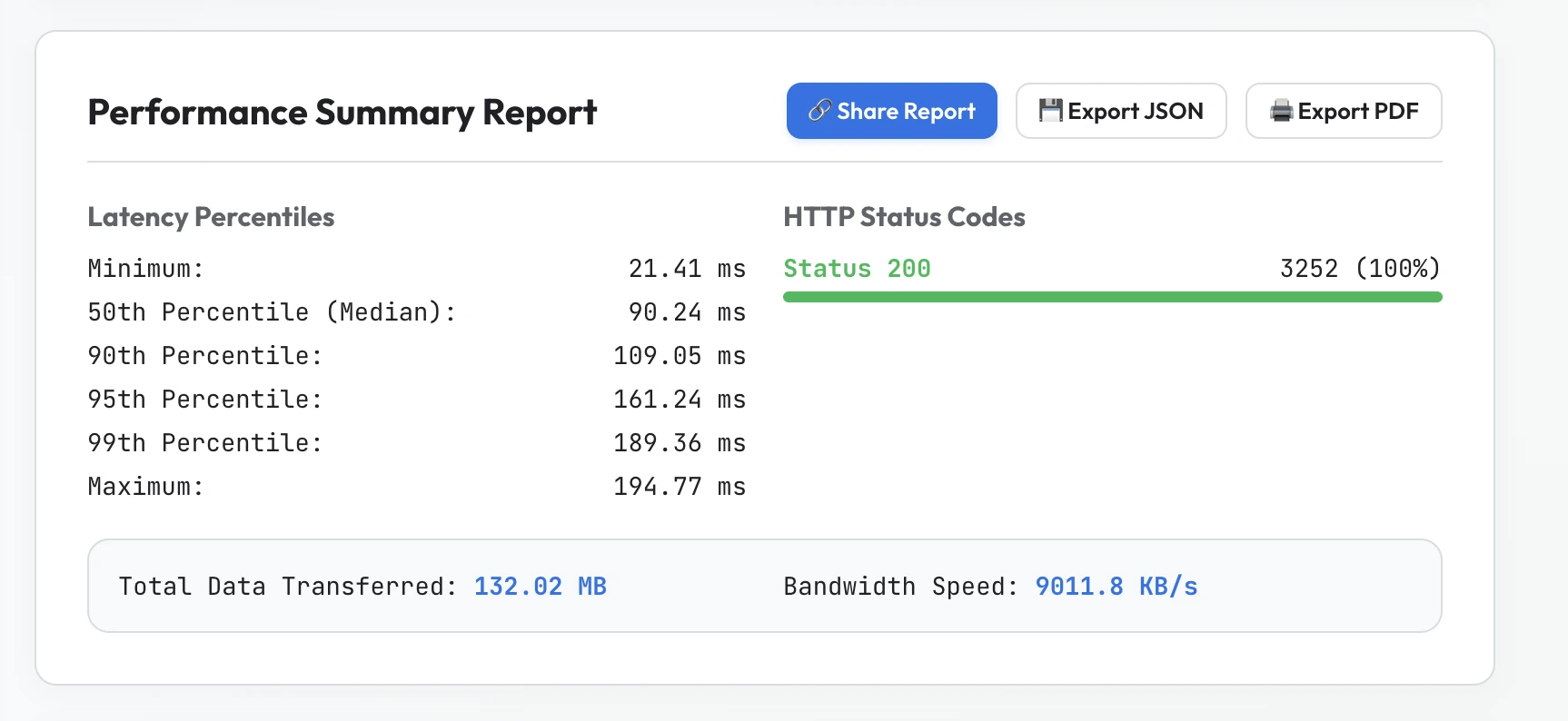Click the green Status 200 label
Image resolution: width=1568 pixels, height=721 pixels.
point(857,269)
